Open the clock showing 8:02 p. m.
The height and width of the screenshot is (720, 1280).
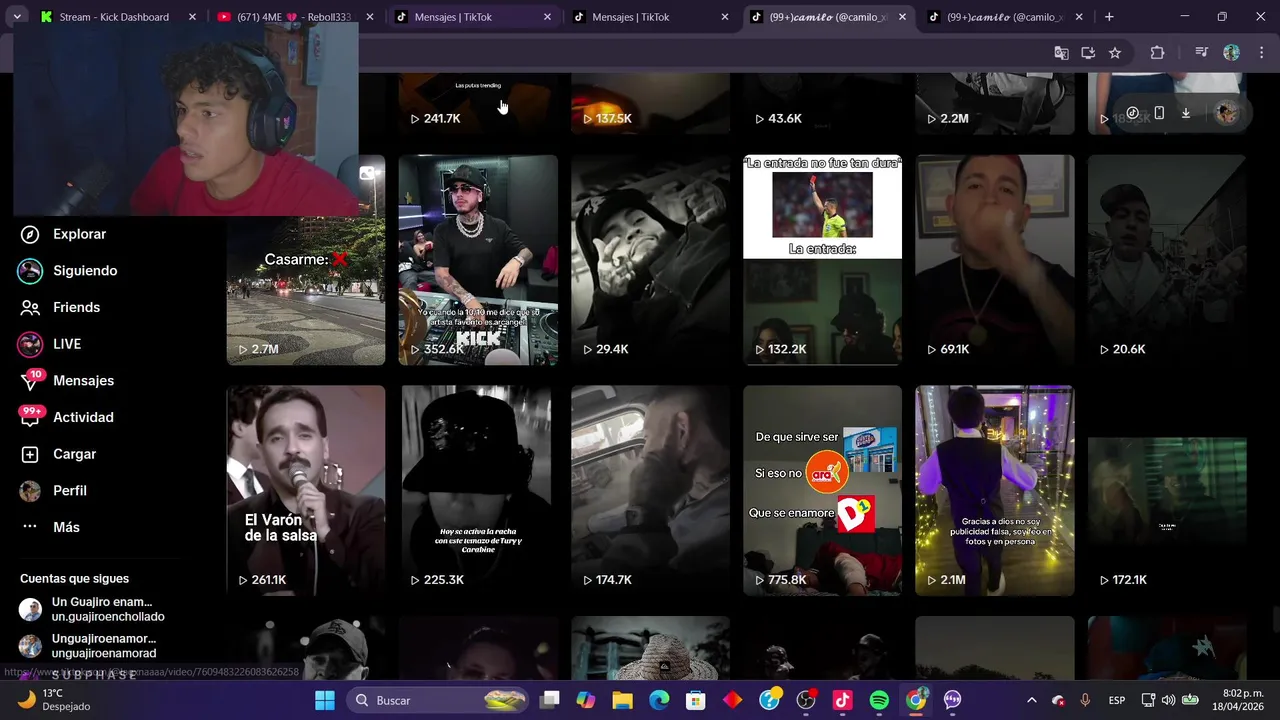point(1237,700)
